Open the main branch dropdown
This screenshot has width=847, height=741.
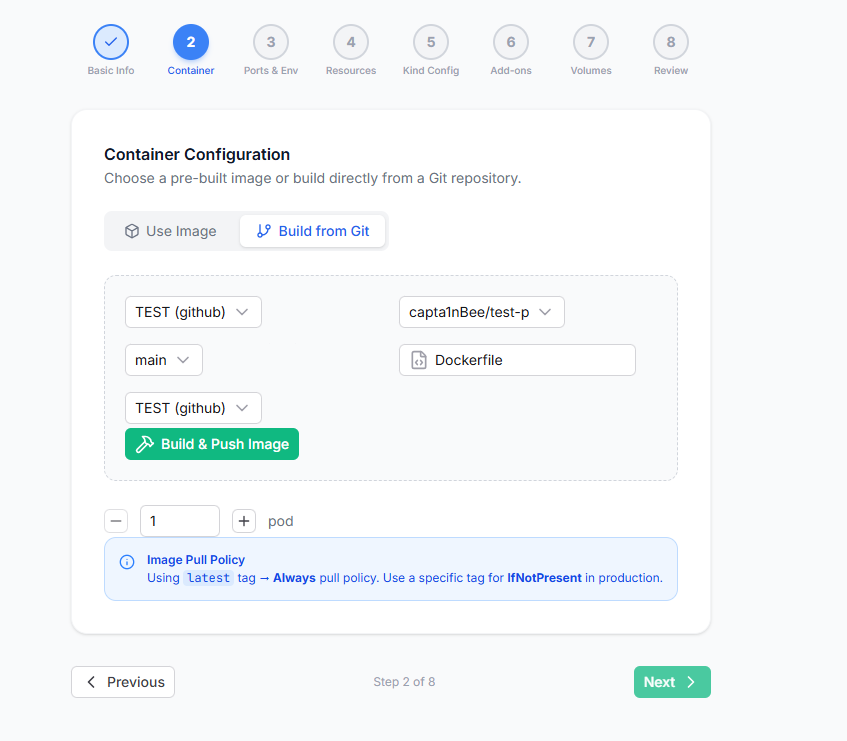coord(164,360)
